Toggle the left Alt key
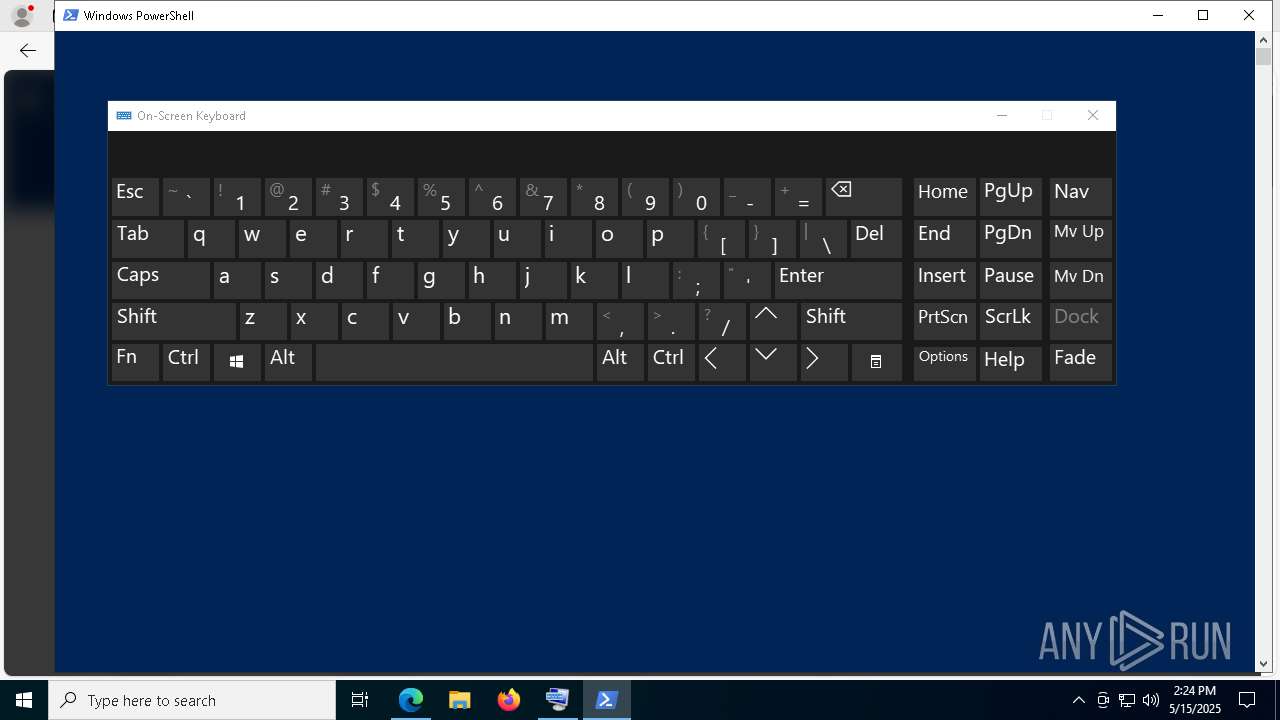 pos(288,362)
